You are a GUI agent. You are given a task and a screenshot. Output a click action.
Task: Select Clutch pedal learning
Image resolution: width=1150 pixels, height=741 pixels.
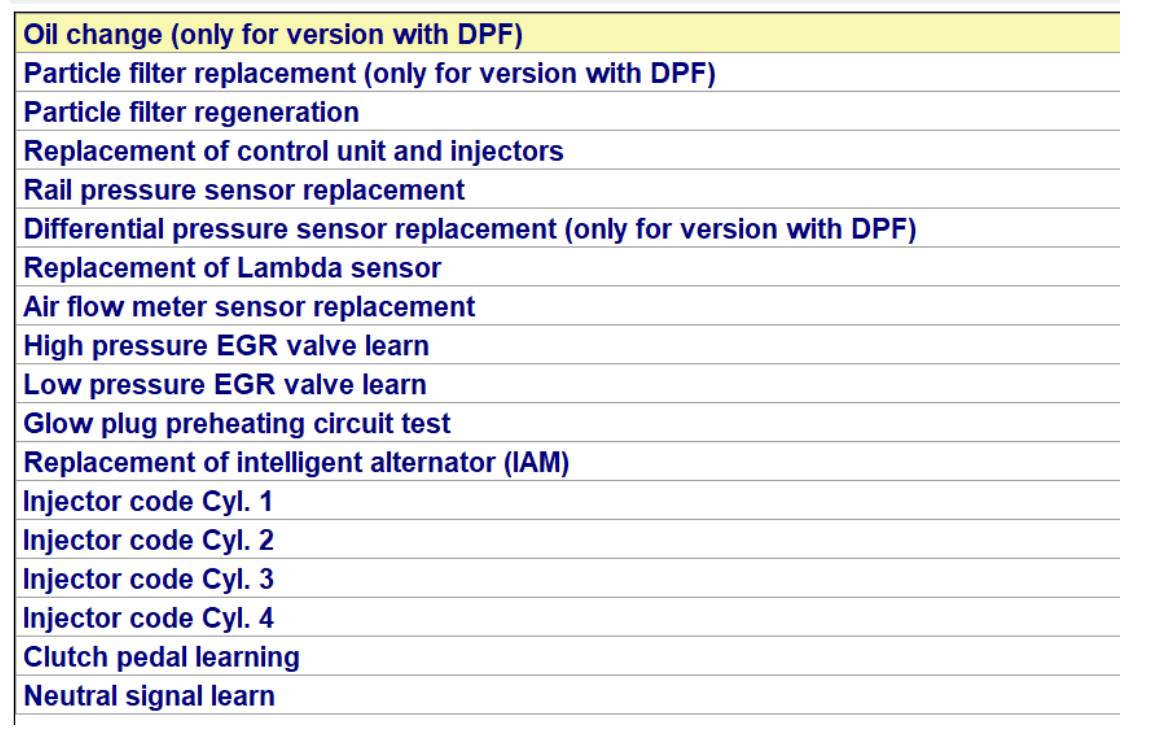coord(567,656)
